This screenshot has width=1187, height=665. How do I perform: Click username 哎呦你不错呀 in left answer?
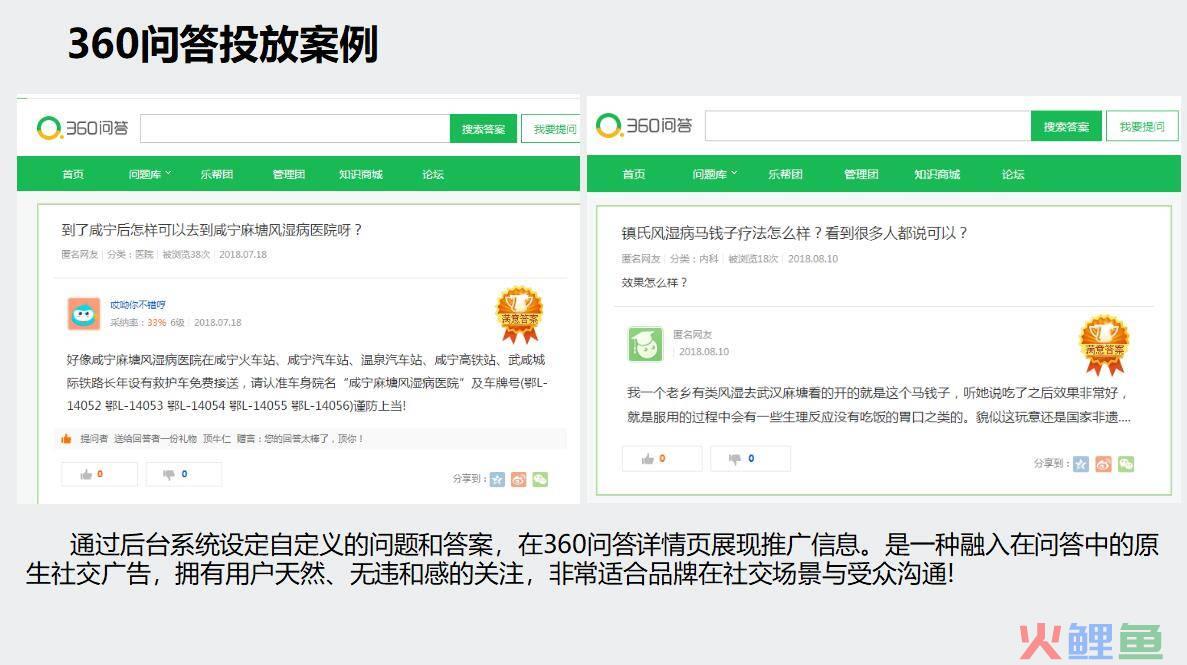(138, 304)
